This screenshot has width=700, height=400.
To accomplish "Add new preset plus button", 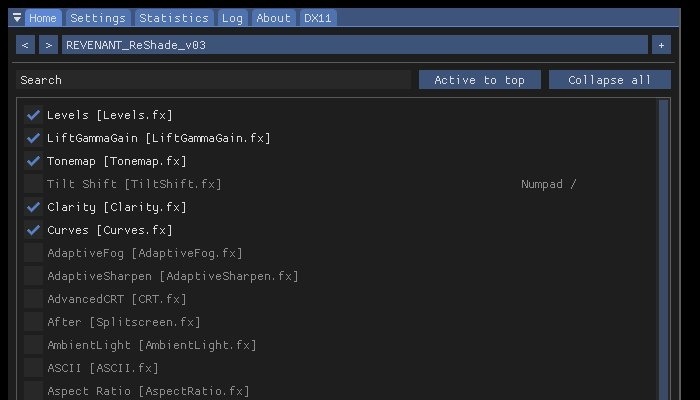I will (x=661, y=45).
